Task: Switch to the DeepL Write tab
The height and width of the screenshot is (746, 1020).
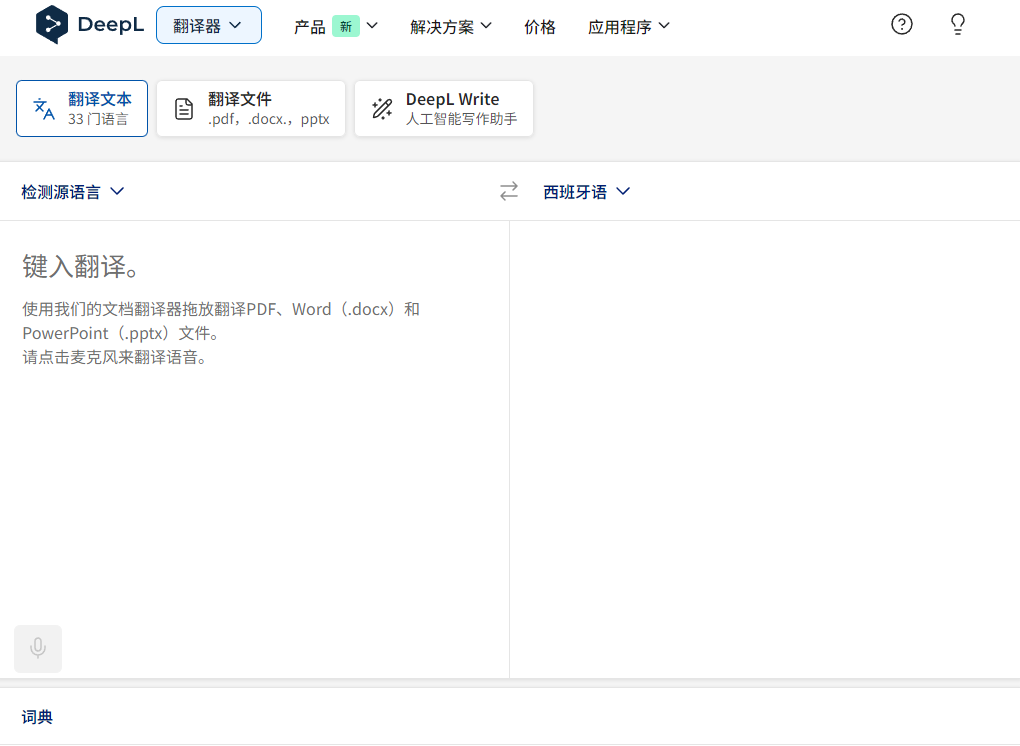Action: click(444, 109)
